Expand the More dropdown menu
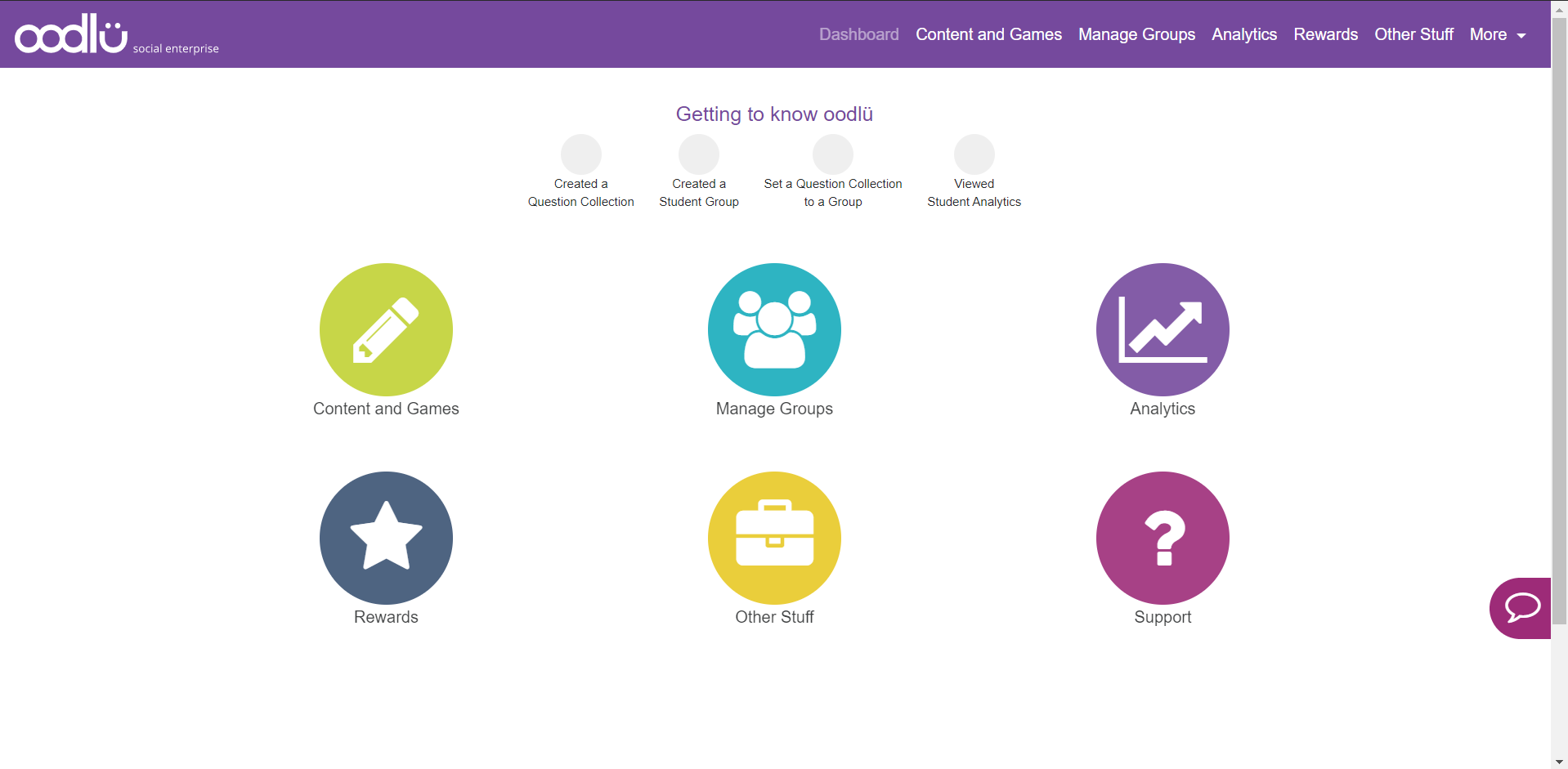Viewport: 1568px width, 769px height. tap(1498, 34)
